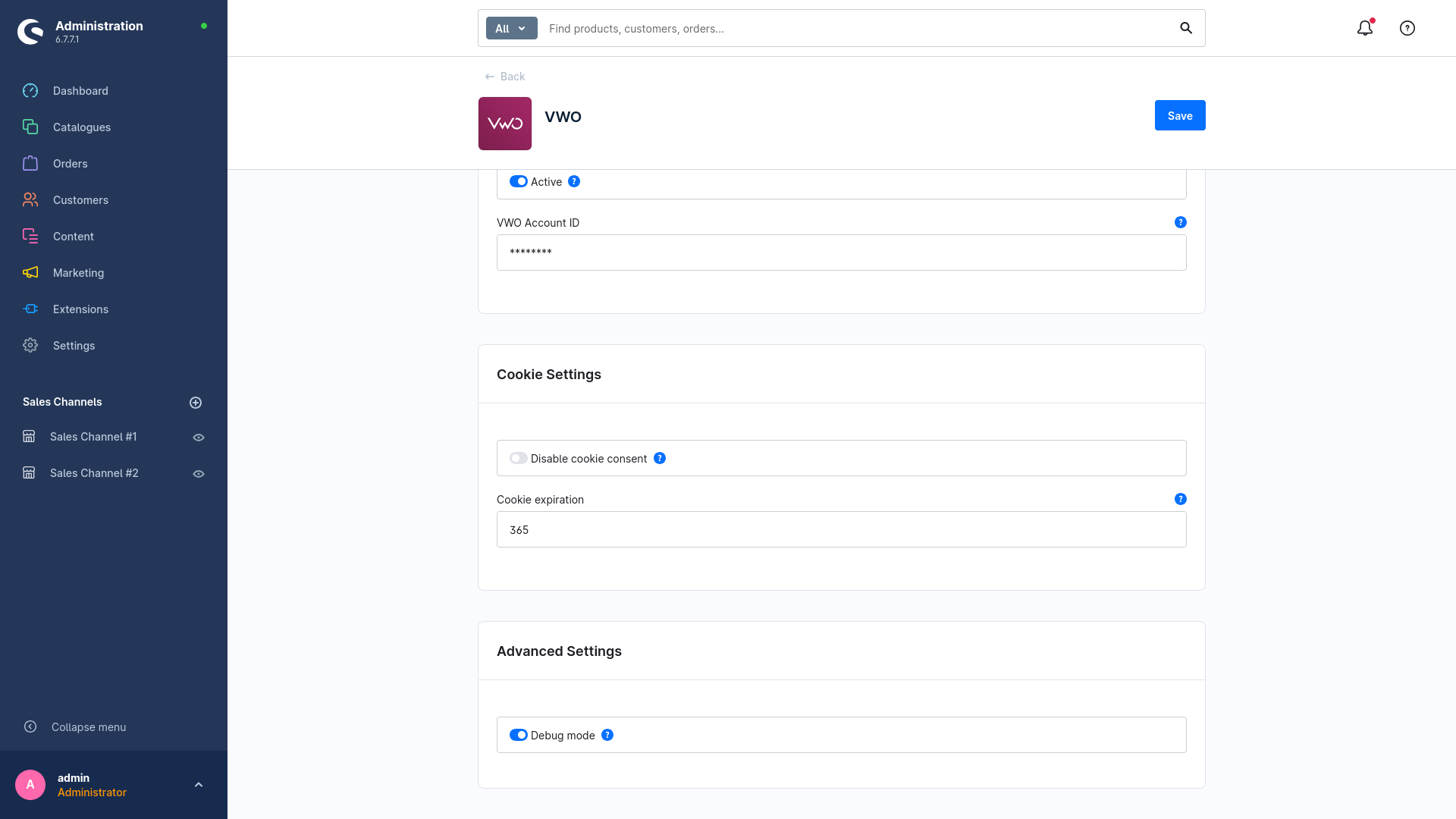Click help icon next to Debug mode
Image resolution: width=1456 pixels, height=819 pixels.
tap(607, 735)
